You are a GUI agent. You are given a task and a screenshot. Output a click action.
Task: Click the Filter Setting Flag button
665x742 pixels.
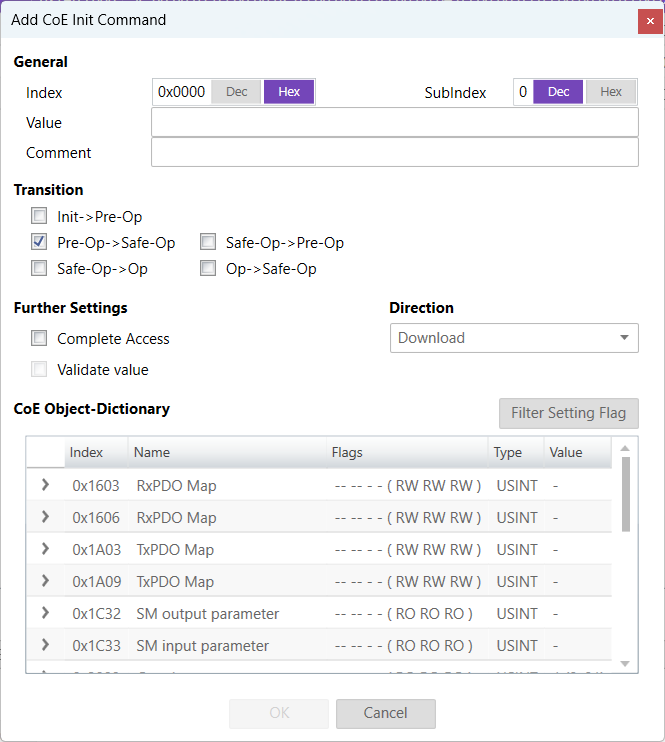point(568,413)
